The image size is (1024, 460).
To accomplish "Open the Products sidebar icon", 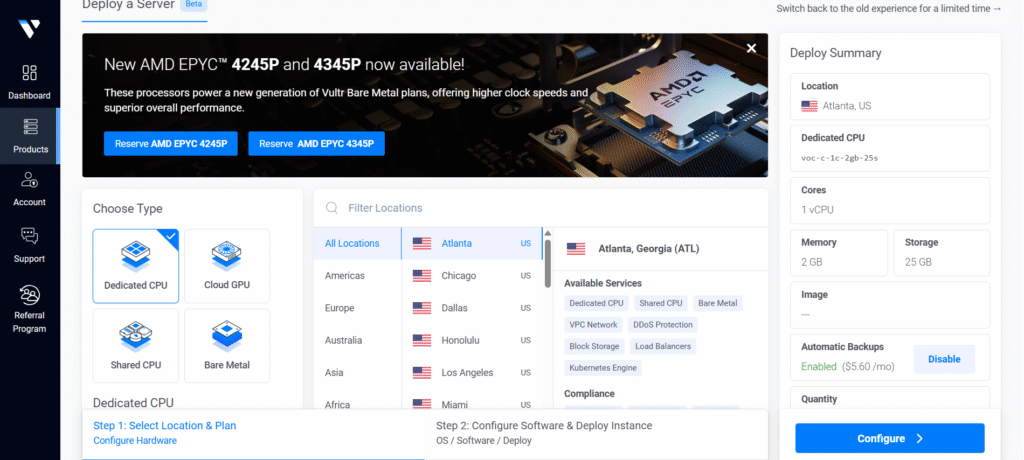I will click(x=29, y=127).
